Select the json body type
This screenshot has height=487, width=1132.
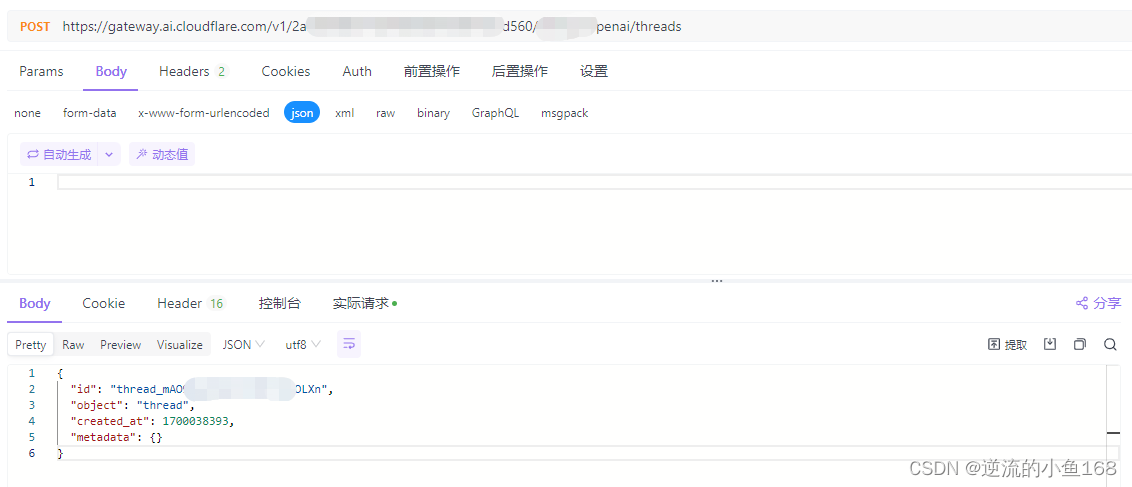point(302,113)
